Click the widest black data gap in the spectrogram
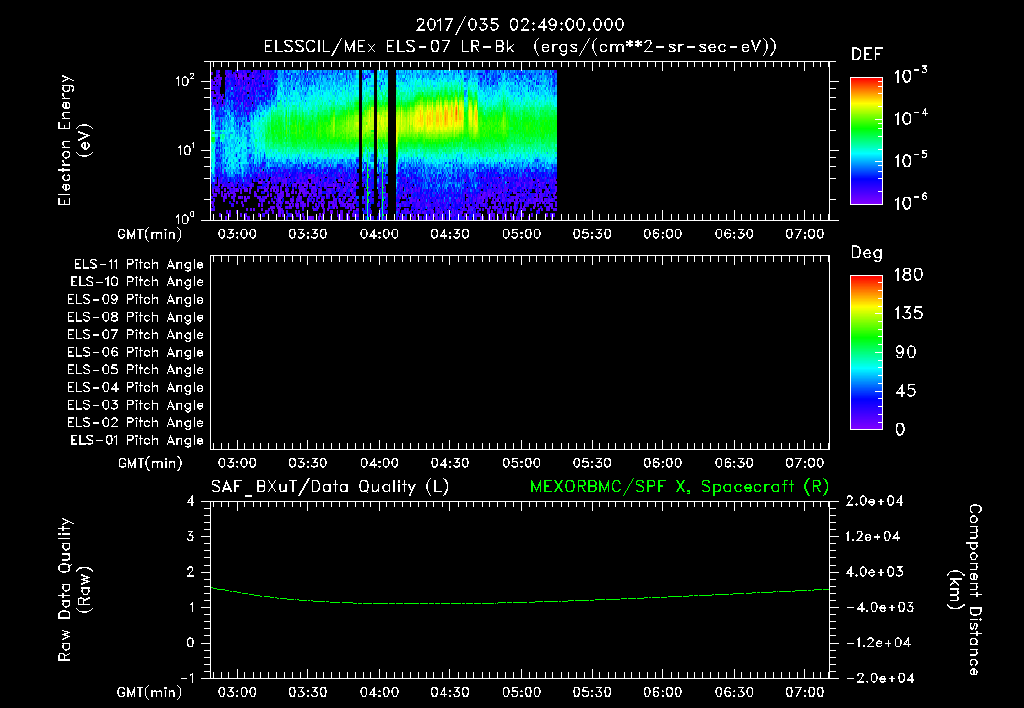 point(392,144)
